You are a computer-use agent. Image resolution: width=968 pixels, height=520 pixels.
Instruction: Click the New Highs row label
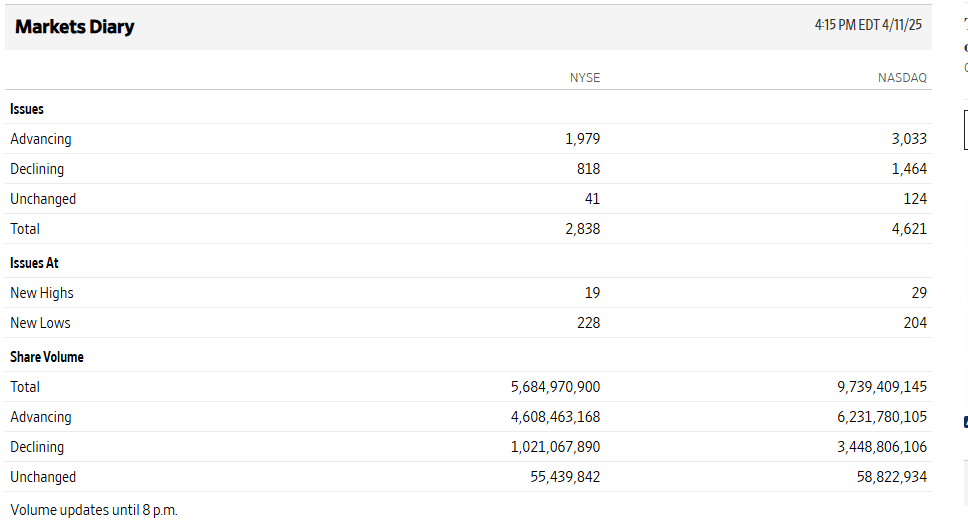(x=42, y=293)
